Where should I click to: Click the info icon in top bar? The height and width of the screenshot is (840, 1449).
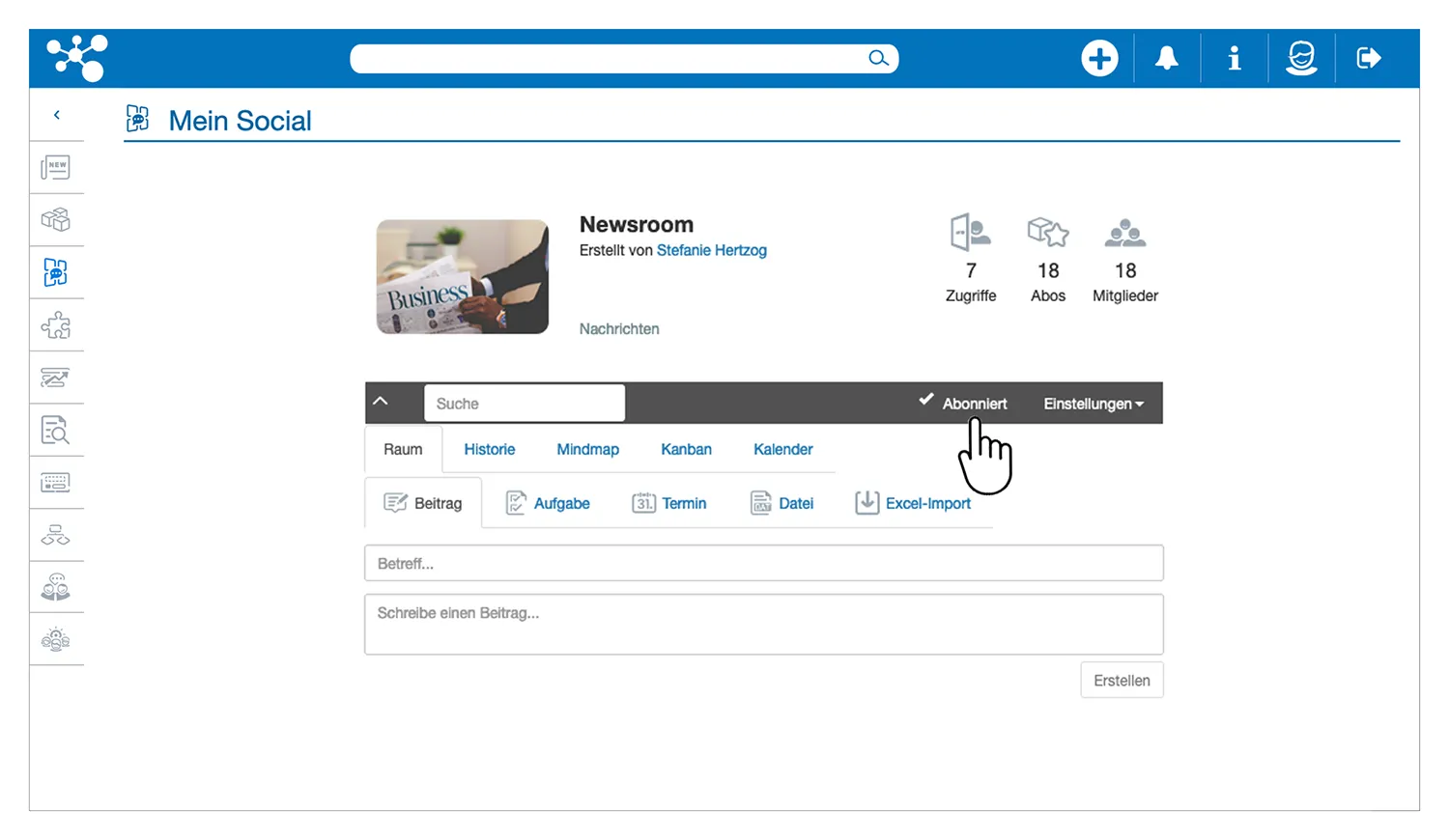click(1234, 59)
